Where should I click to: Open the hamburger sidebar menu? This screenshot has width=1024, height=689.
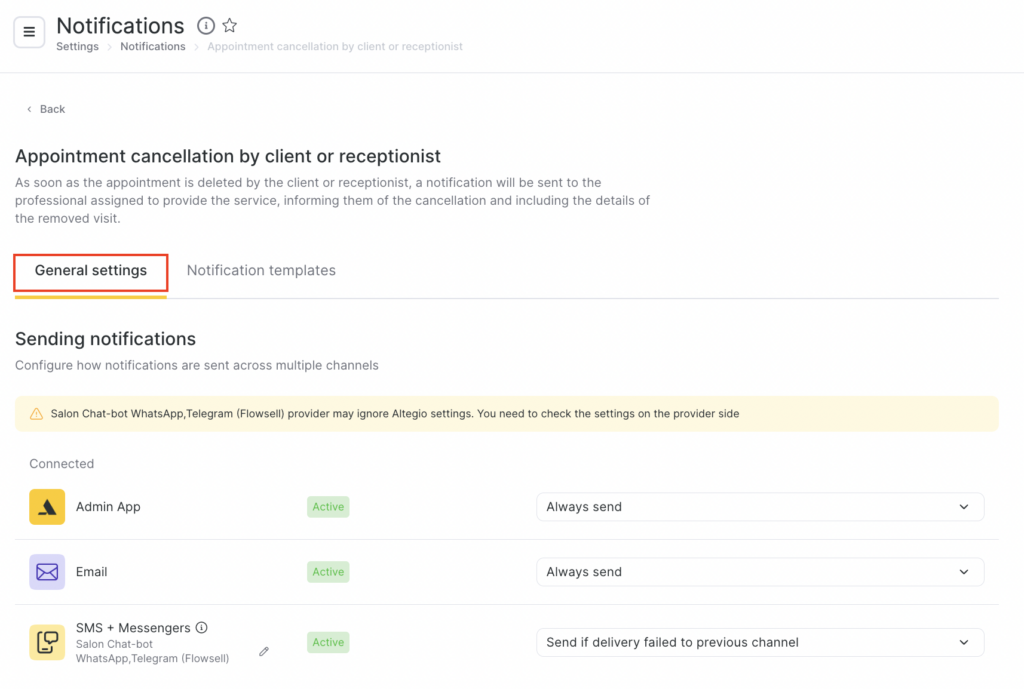29,32
